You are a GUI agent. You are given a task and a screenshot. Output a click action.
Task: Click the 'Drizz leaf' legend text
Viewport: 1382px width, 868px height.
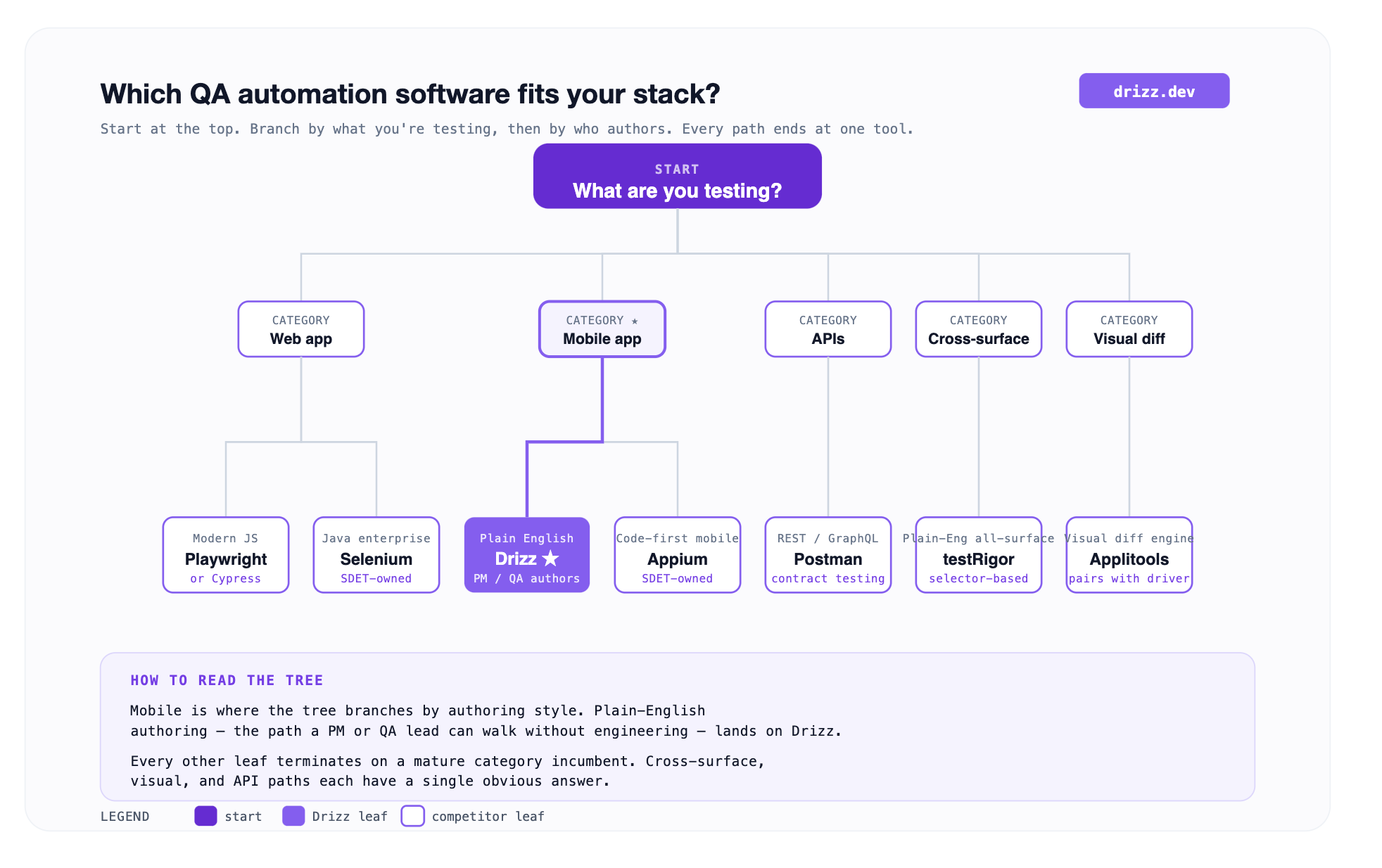[350, 816]
